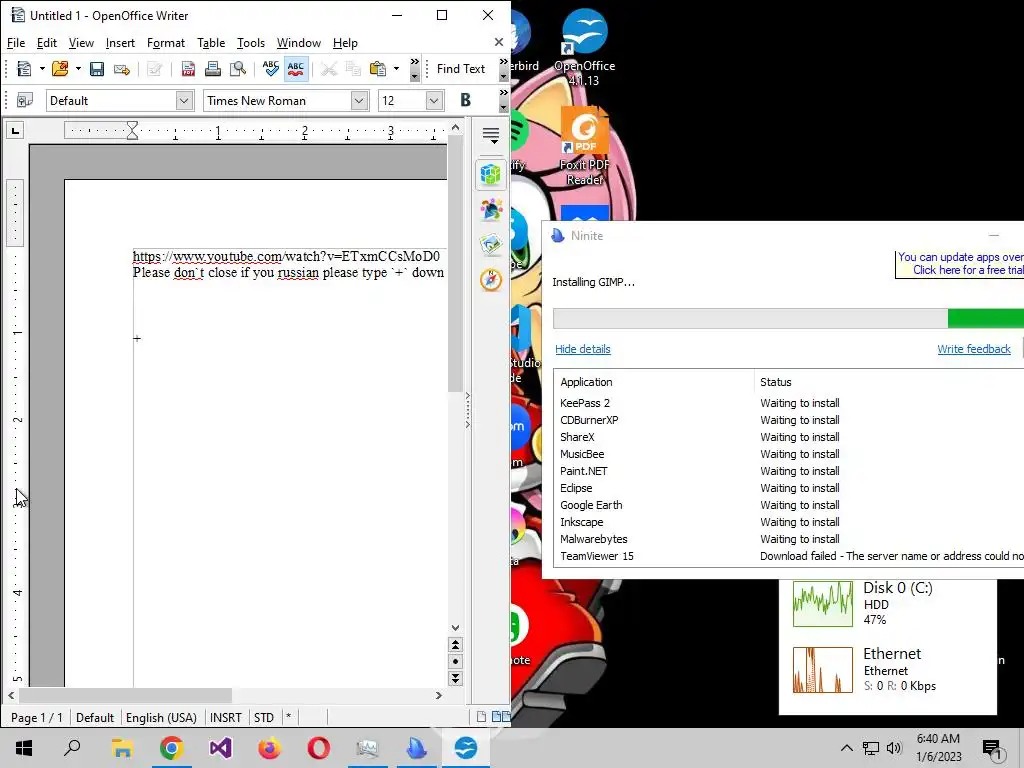Screen dimensions: 1024x768
Task: Click Write feedback link in Ninite
Action: (974, 349)
